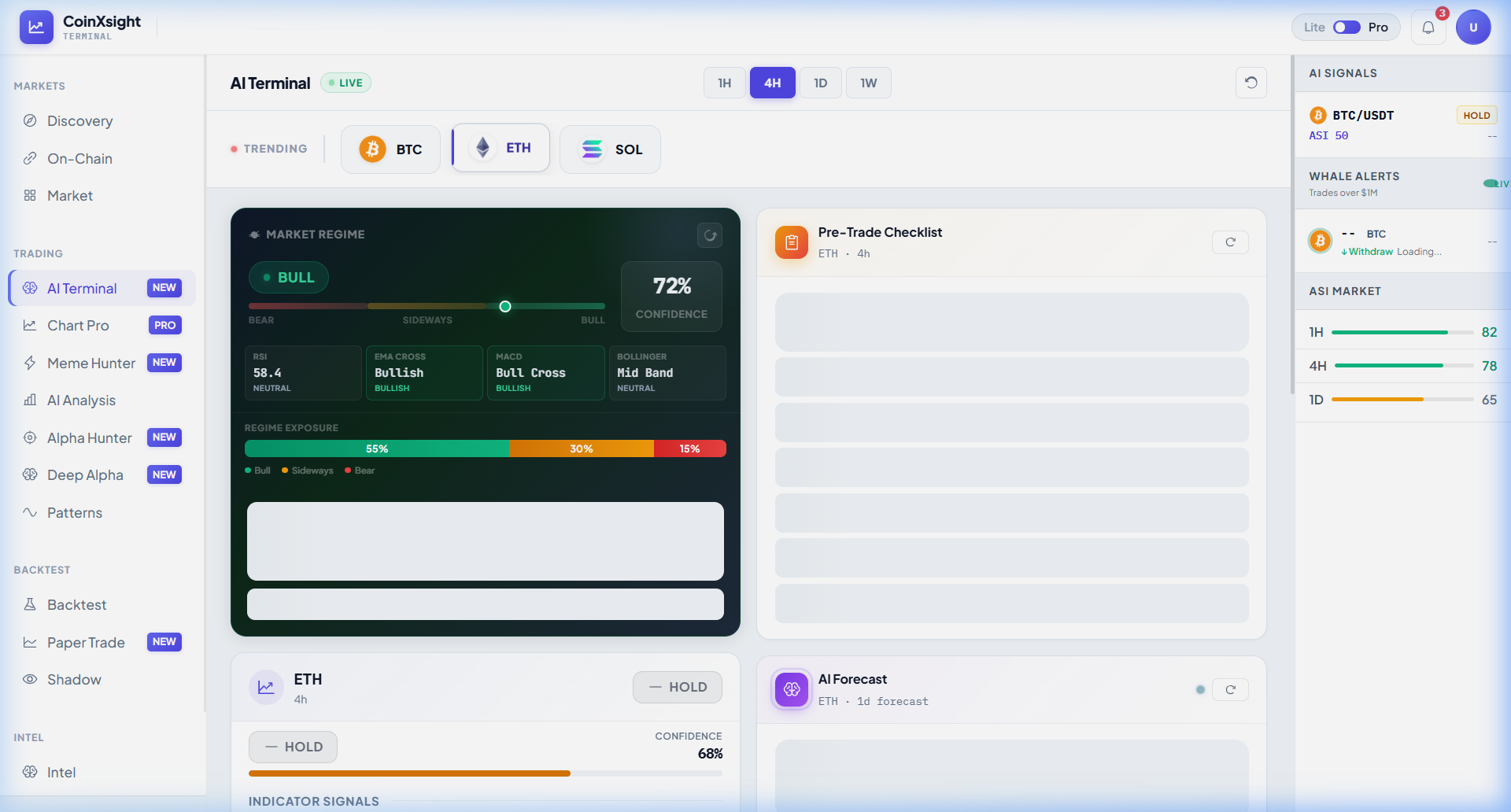Open On-Chain in the sidebar
The height and width of the screenshot is (812, 1511).
click(x=102, y=158)
